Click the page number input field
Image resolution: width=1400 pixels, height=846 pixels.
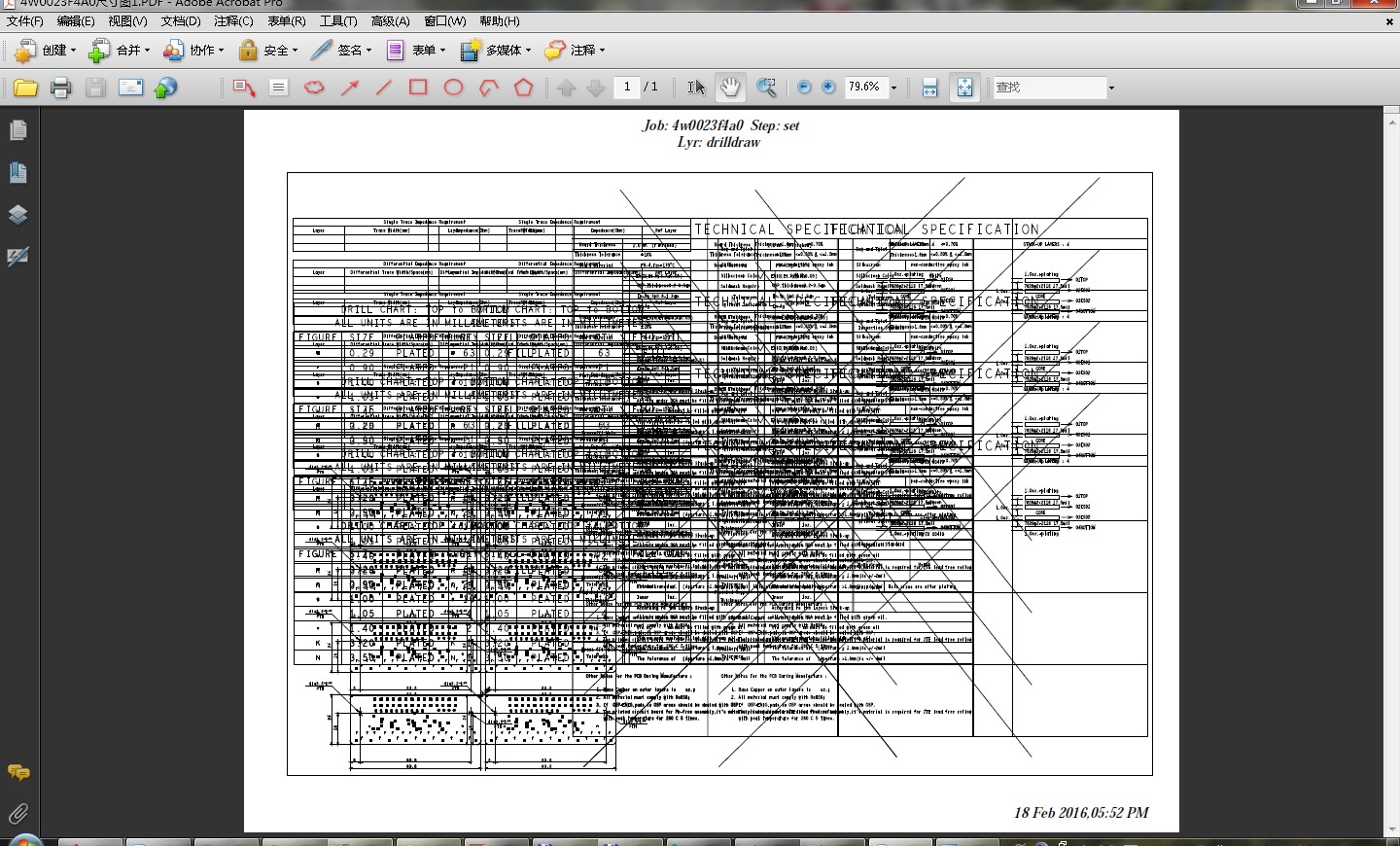(x=627, y=88)
